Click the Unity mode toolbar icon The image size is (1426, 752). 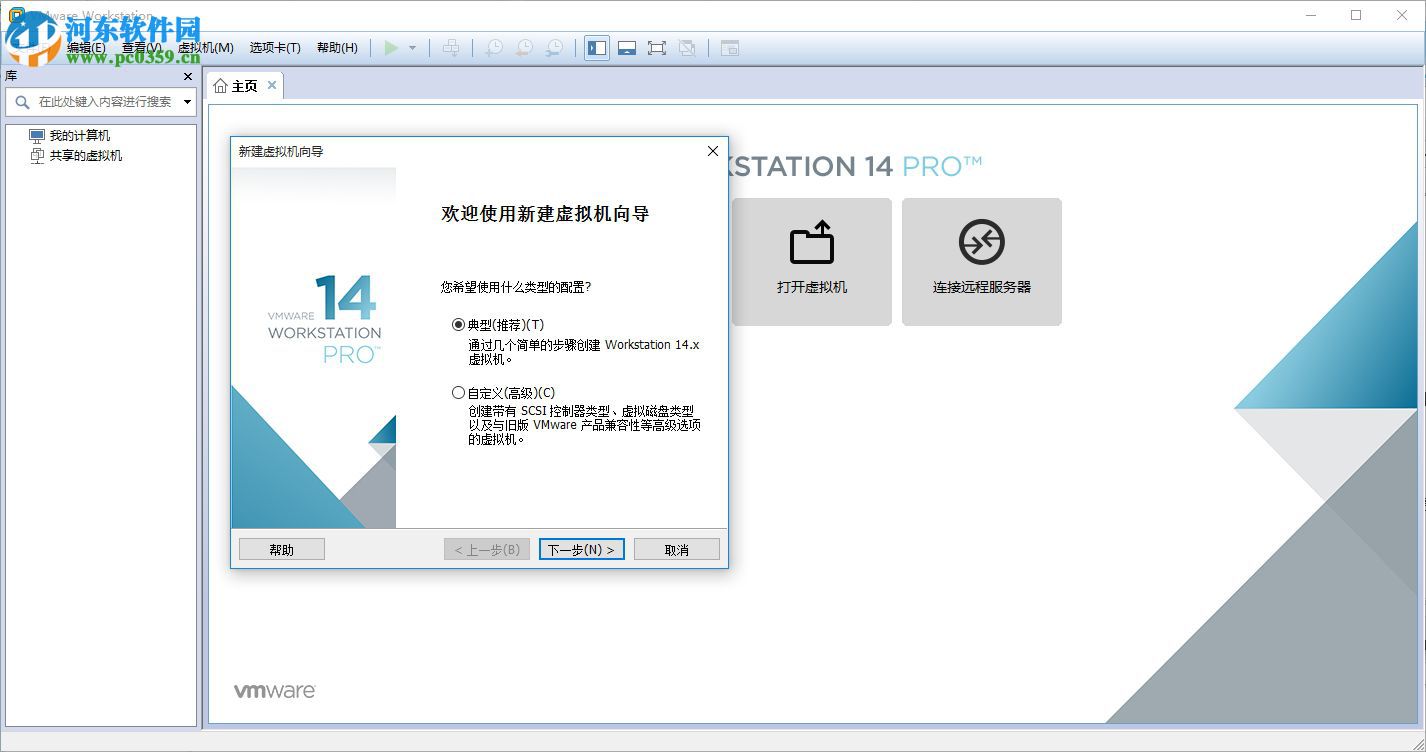point(686,47)
